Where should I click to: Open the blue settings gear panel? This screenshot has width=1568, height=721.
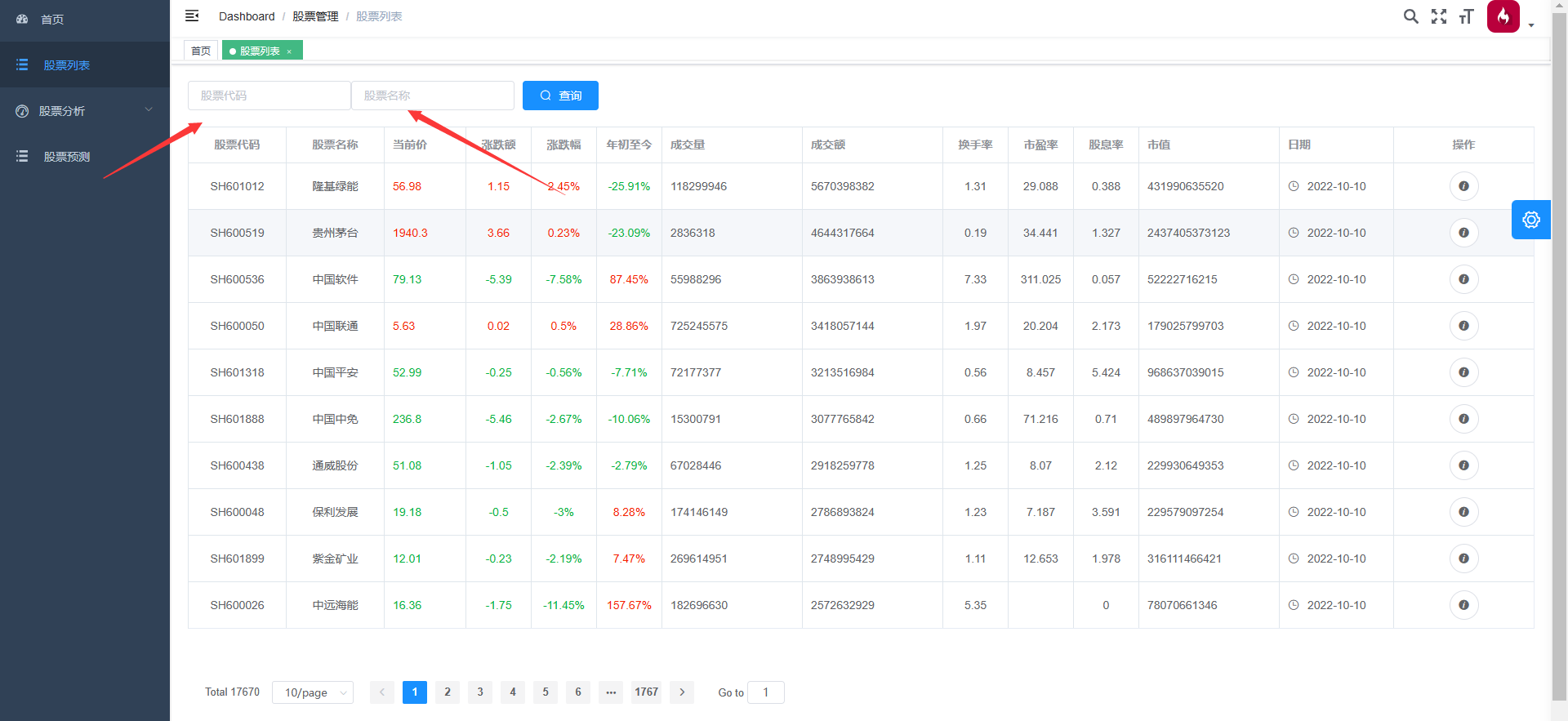coord(1531,220)
